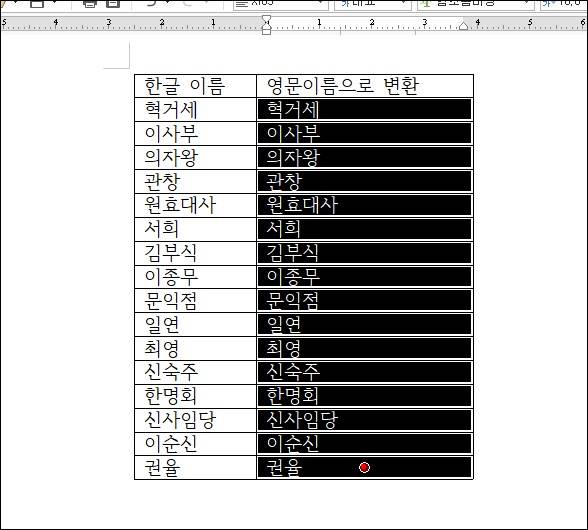Screen dimensions: 588x530
Task: Click '한명회' in the left column
Action: pos(171,396)
